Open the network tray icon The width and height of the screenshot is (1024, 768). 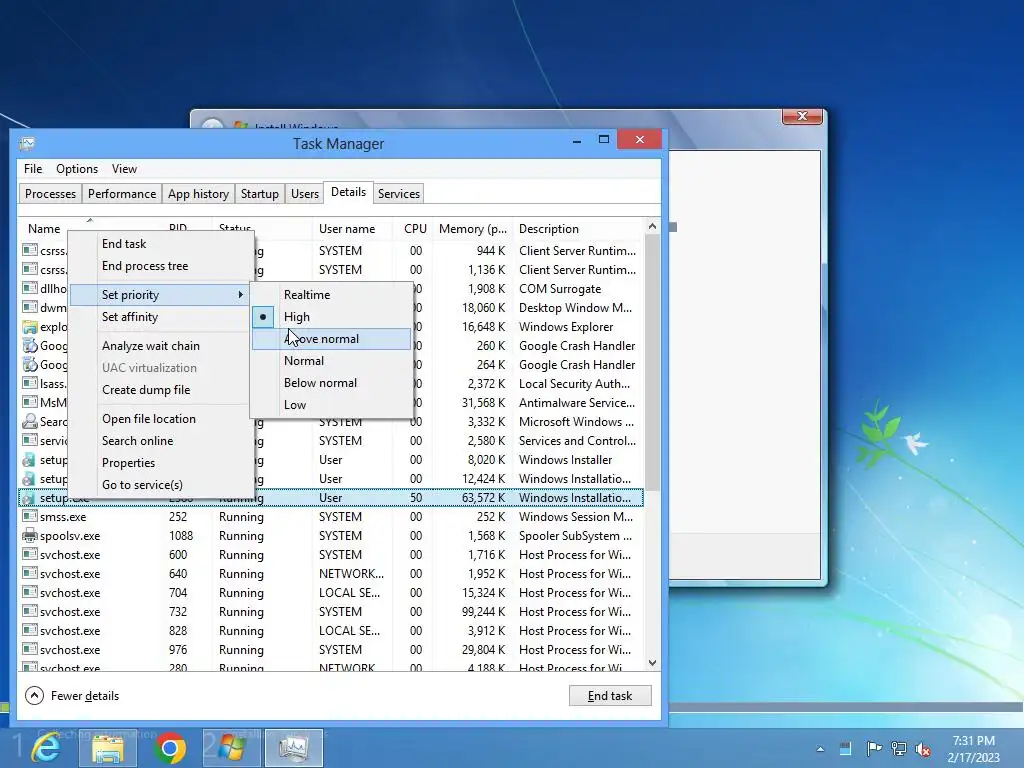(899, 749)
